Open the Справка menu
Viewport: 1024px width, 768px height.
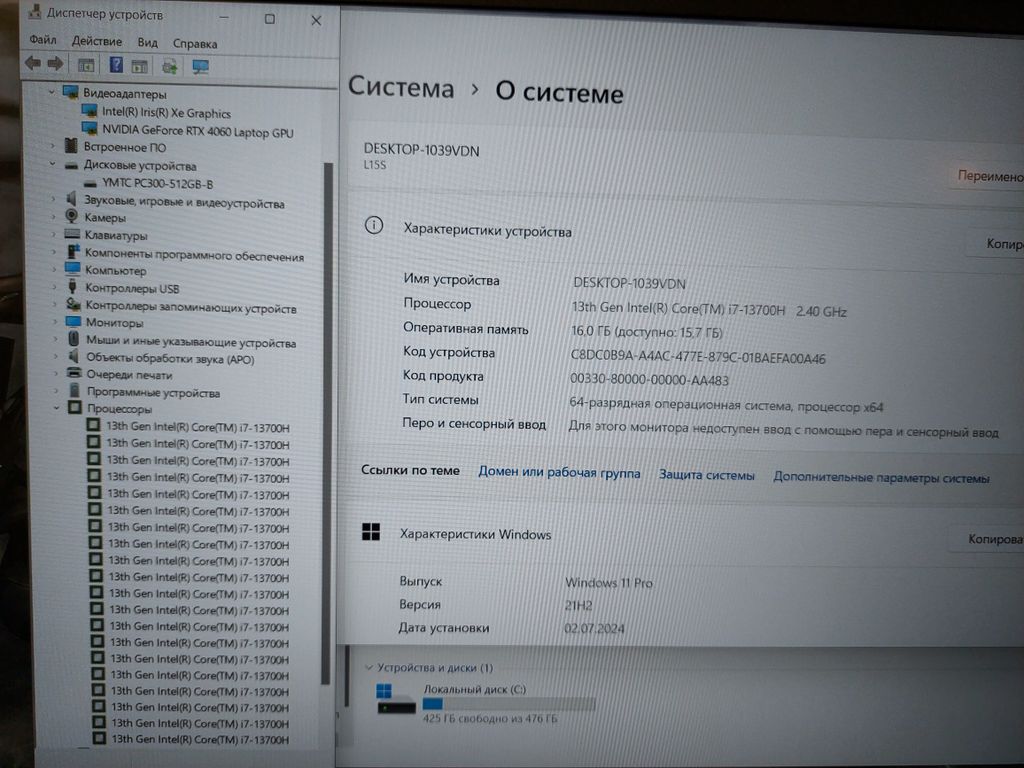click(x=195, y=44)
